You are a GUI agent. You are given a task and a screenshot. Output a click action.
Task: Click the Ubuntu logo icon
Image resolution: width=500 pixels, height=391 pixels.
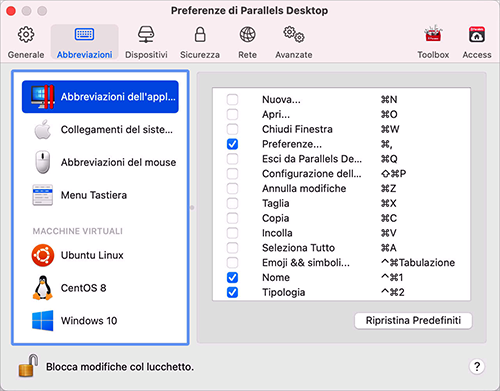pos(43,255)
